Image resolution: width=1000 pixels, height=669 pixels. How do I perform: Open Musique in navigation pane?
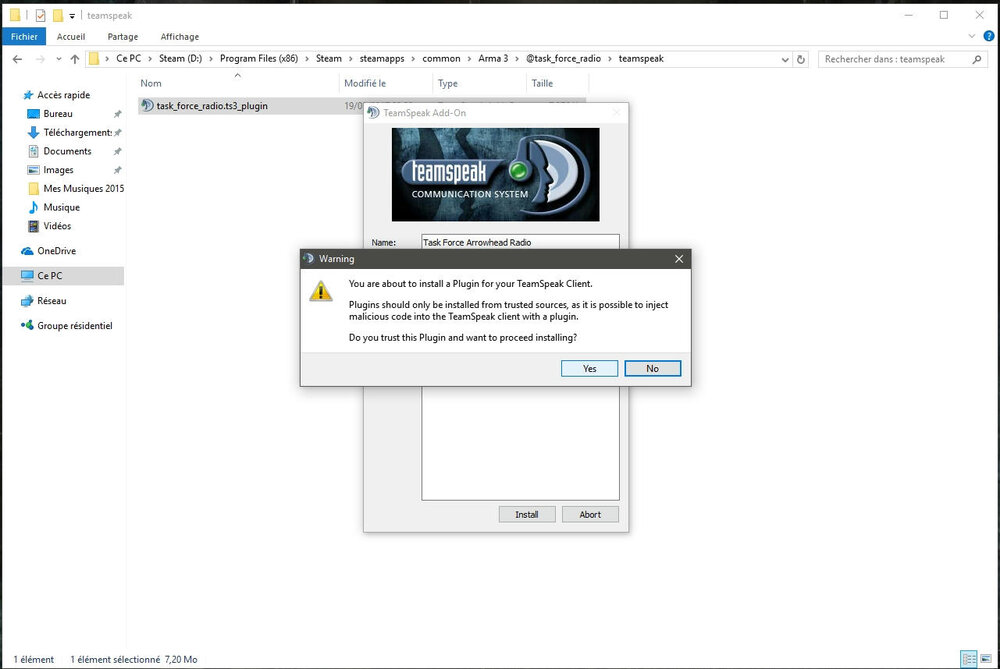(61, 207)
